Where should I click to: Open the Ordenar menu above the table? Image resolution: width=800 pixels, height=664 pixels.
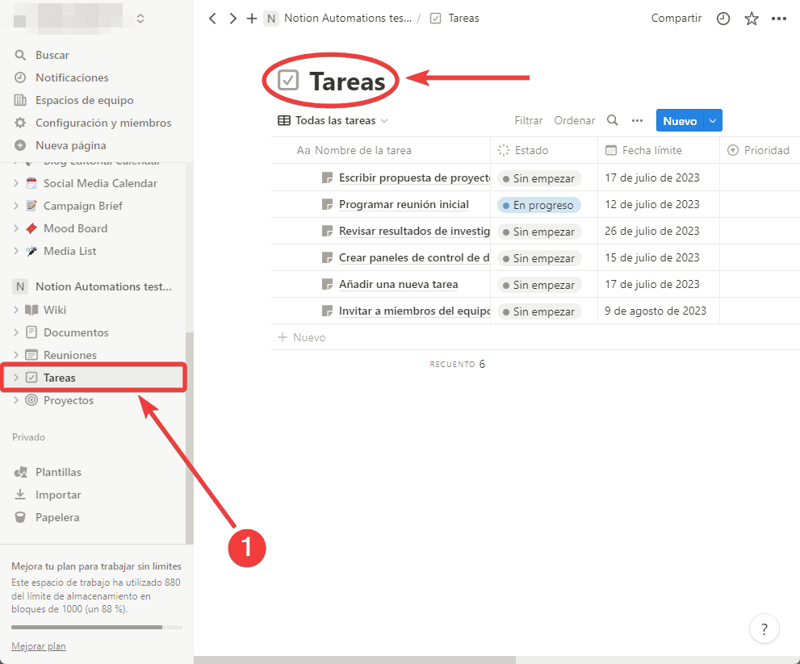[574, 120]
